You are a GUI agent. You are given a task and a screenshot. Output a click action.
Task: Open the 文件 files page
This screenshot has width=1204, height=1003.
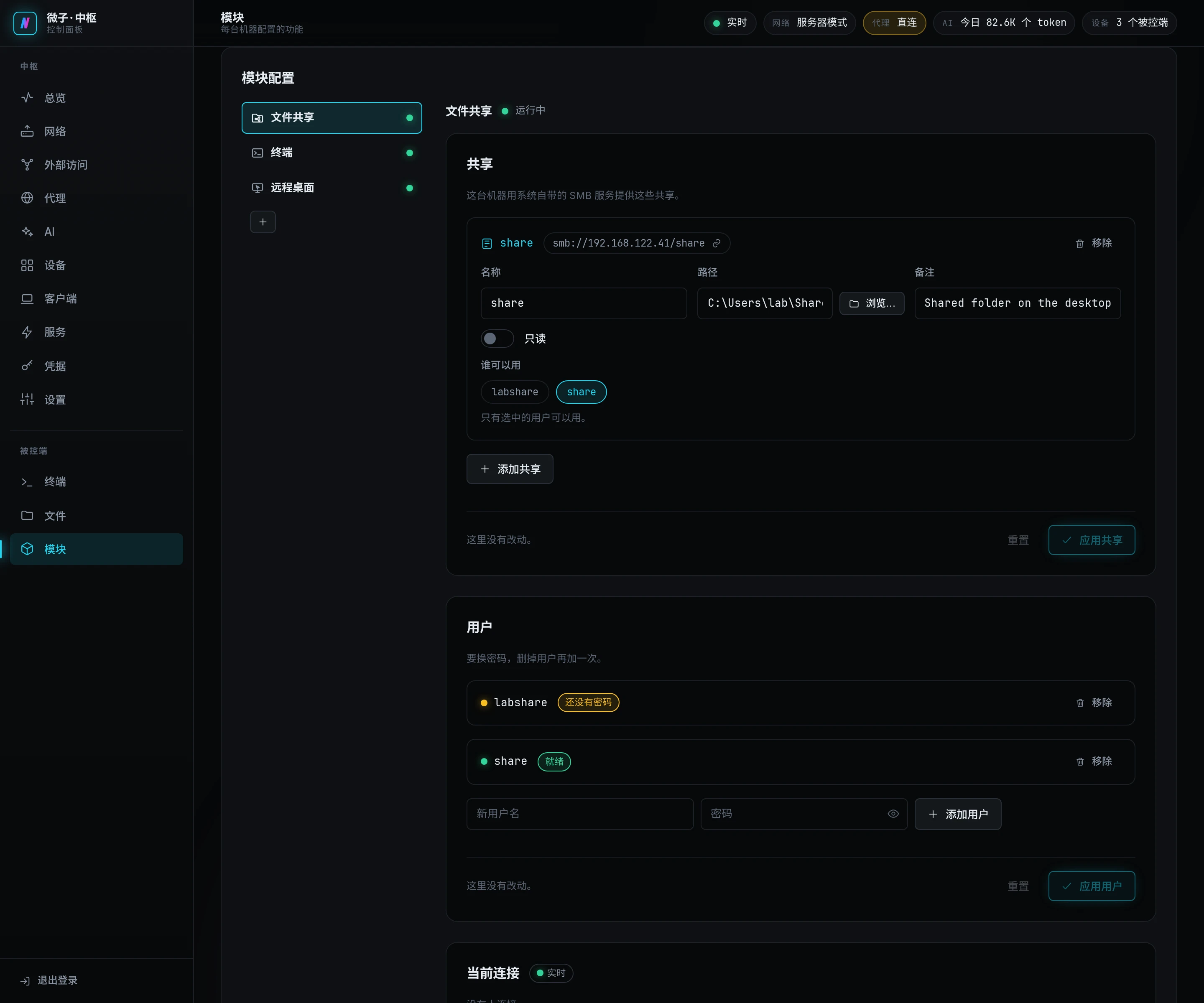pyautogui.click(x=96, y=515)
